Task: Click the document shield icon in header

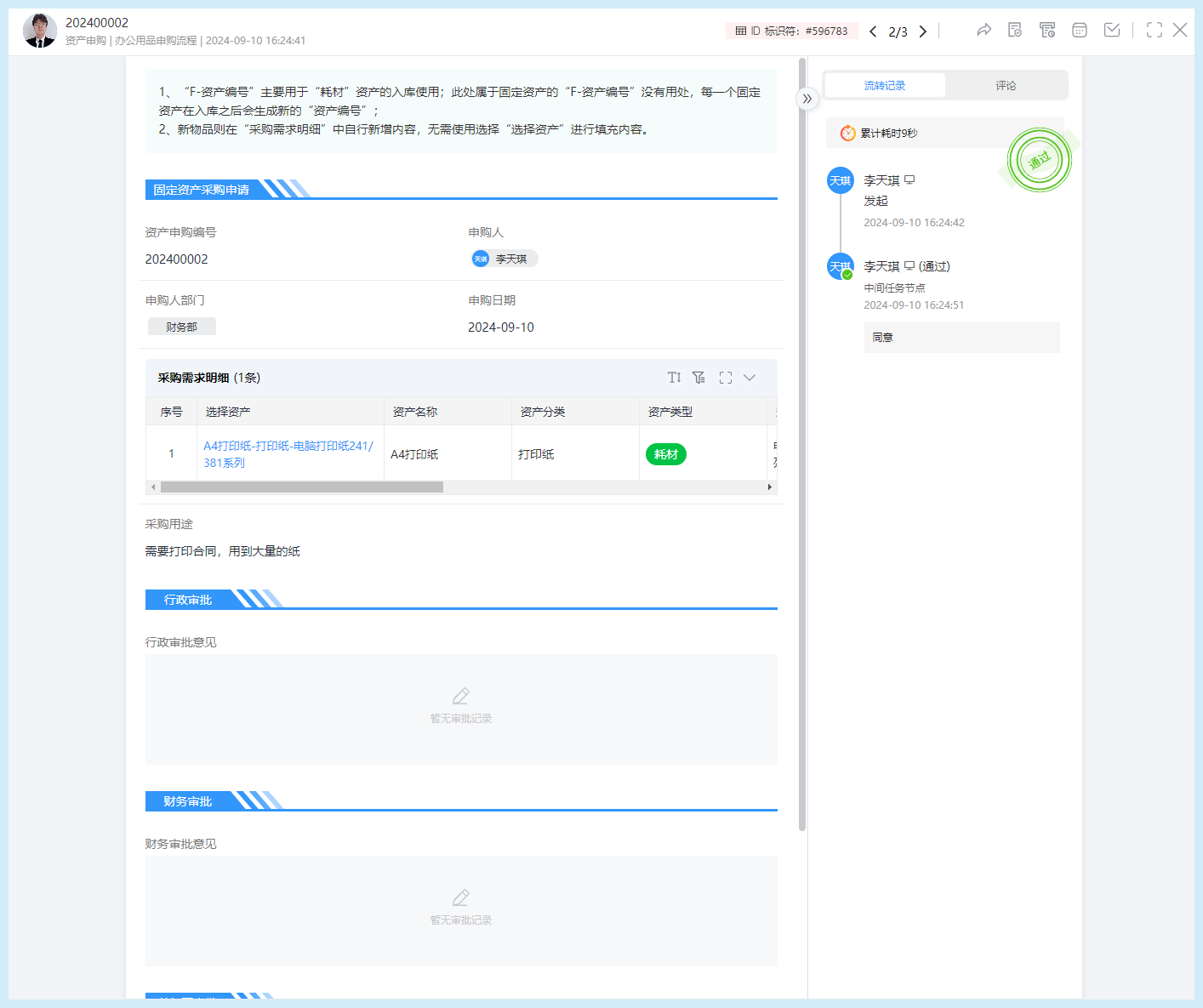Action: pos(1015,31)
